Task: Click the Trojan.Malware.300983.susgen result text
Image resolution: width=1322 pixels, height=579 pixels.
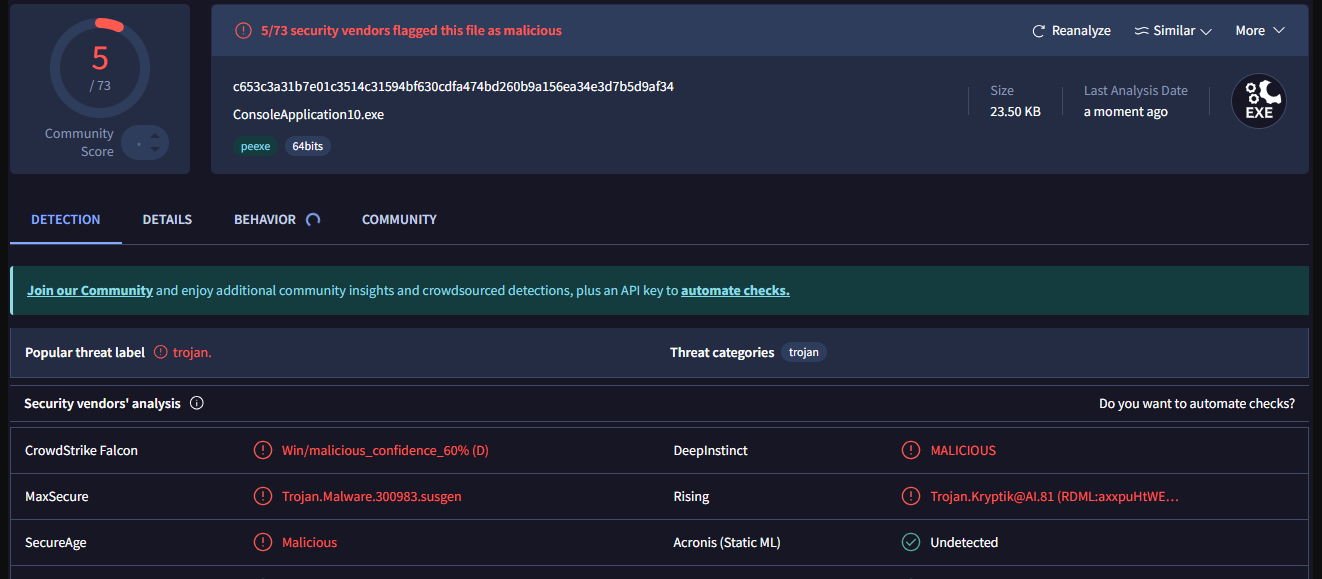Action: click(372, 497)
